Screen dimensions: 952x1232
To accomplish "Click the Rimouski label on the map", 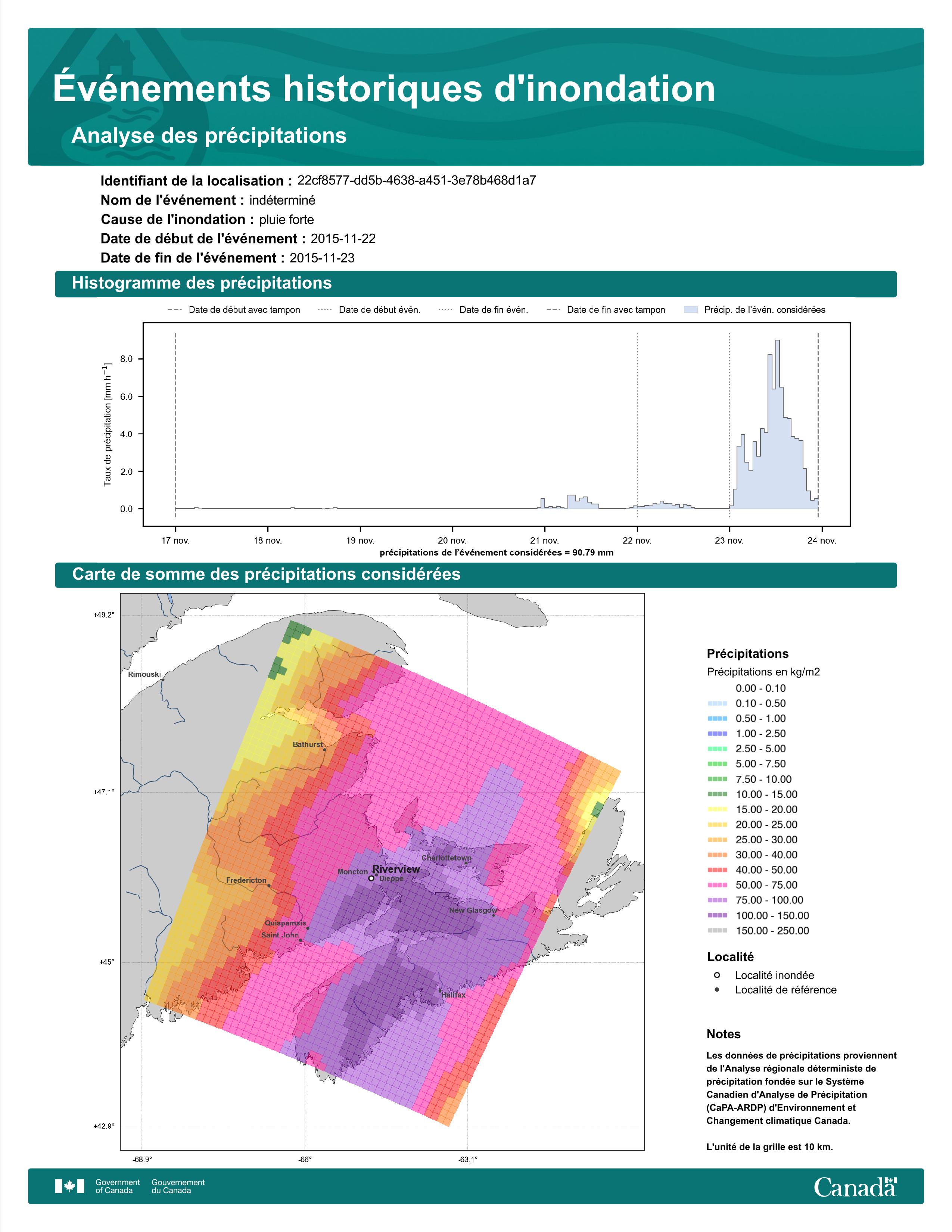I will 144,674.
